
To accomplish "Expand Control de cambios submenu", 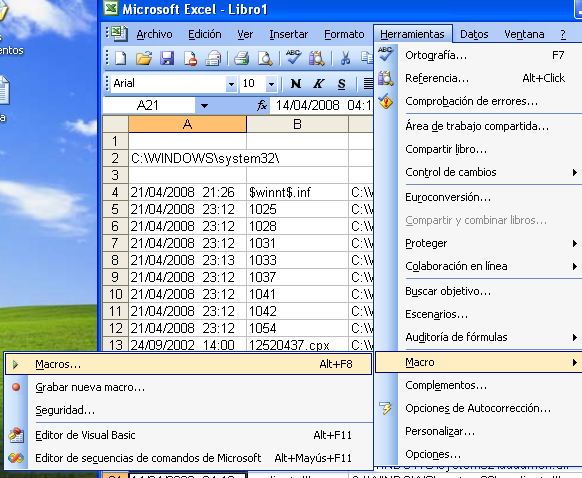I will [x=574, y=172].
